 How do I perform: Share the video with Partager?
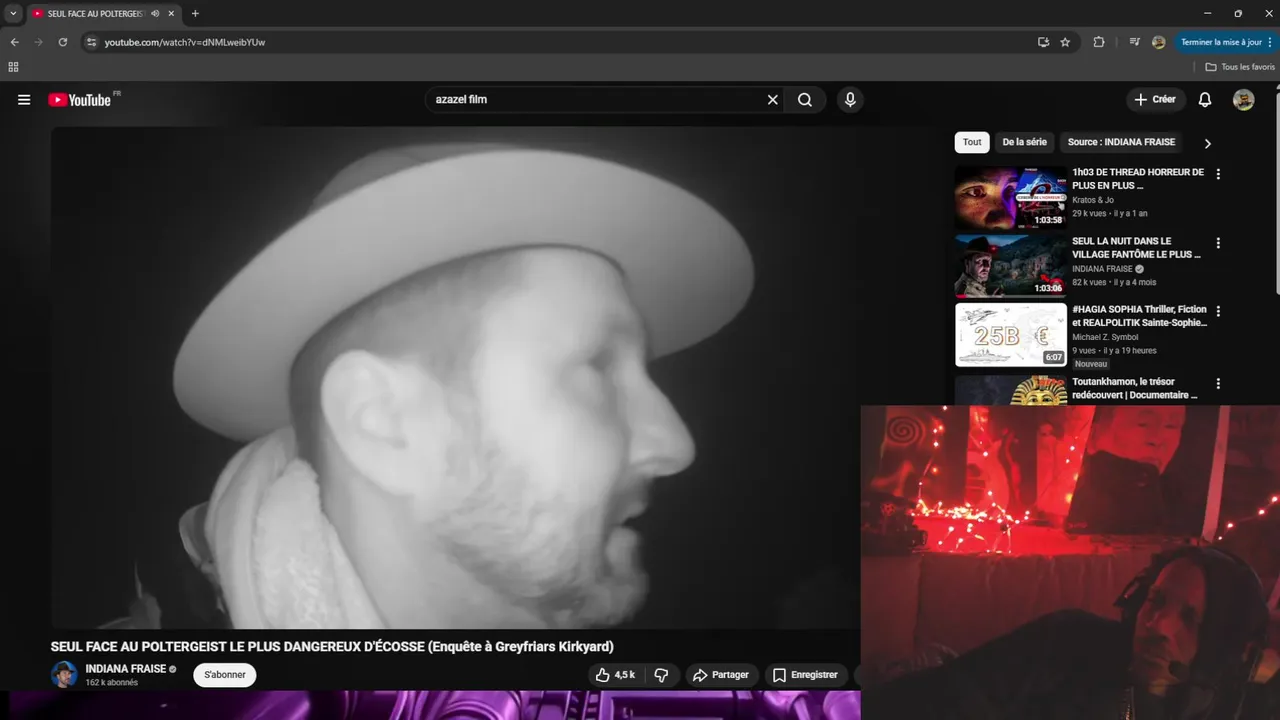721,675
